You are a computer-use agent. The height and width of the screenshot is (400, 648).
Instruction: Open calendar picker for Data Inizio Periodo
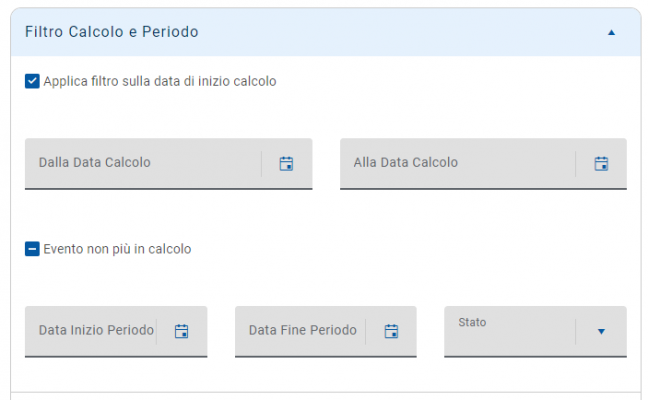182,331
